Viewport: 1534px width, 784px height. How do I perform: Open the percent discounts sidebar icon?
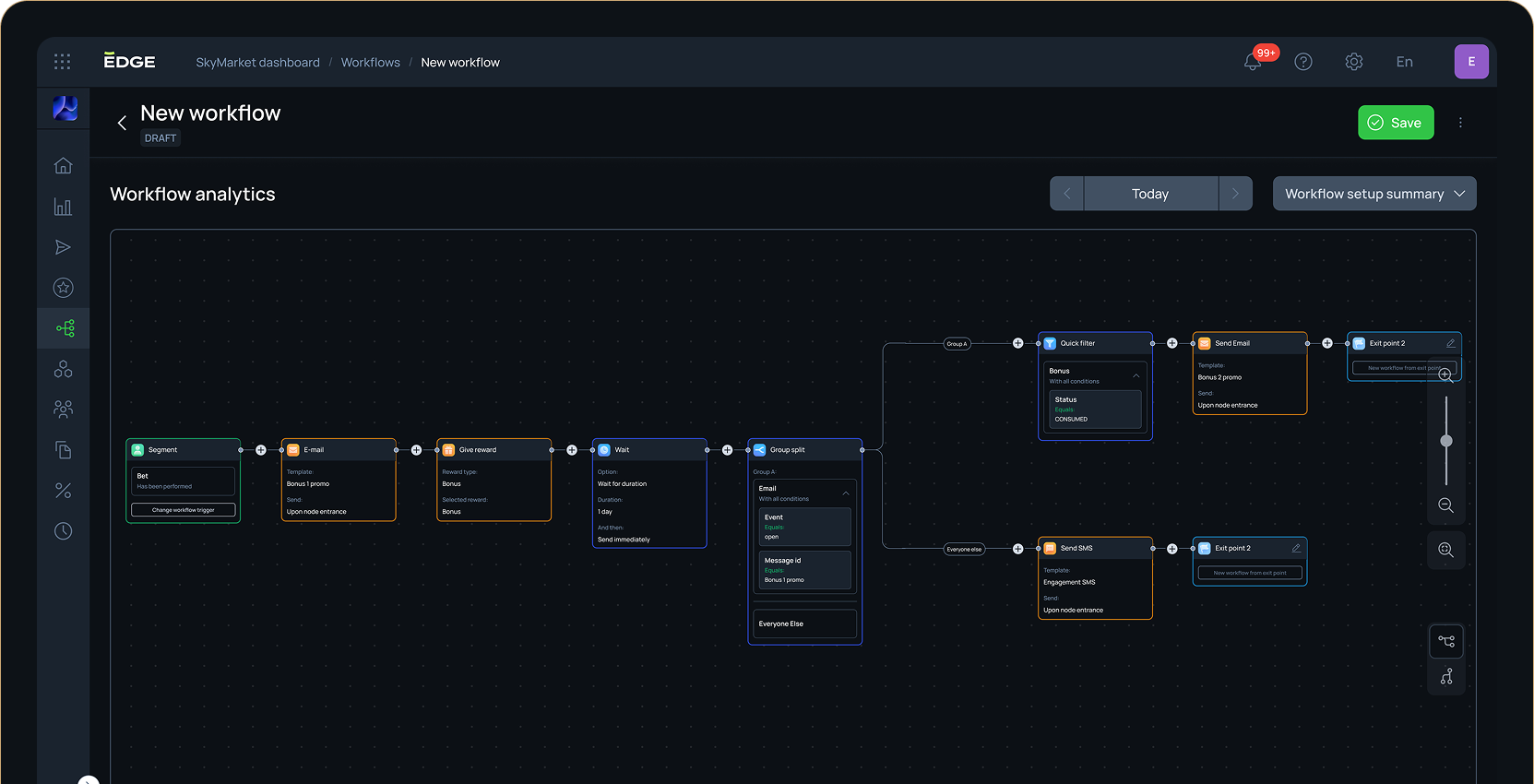[x=63, y=491]
